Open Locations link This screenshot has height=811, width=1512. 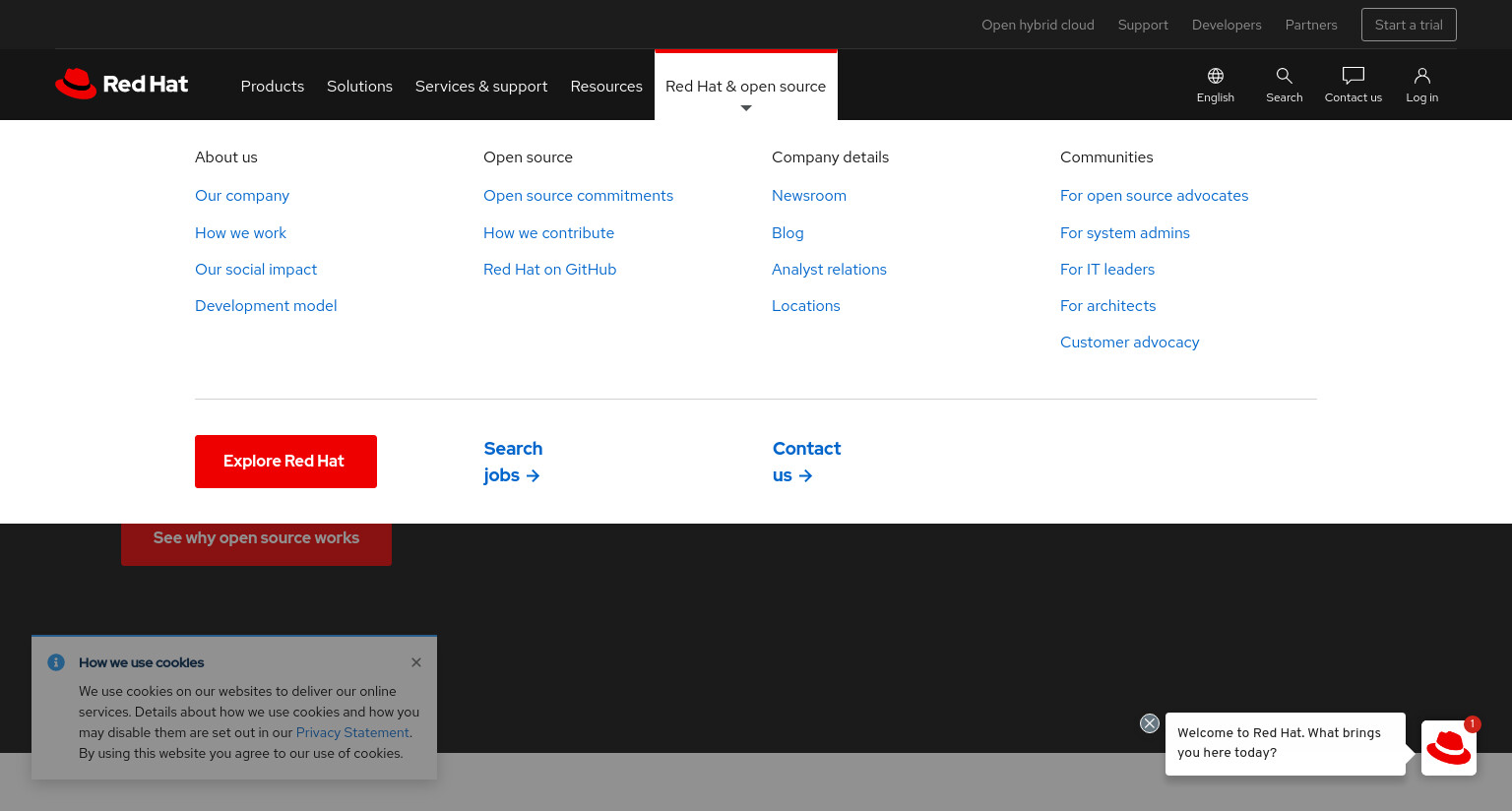pos(806,306)
